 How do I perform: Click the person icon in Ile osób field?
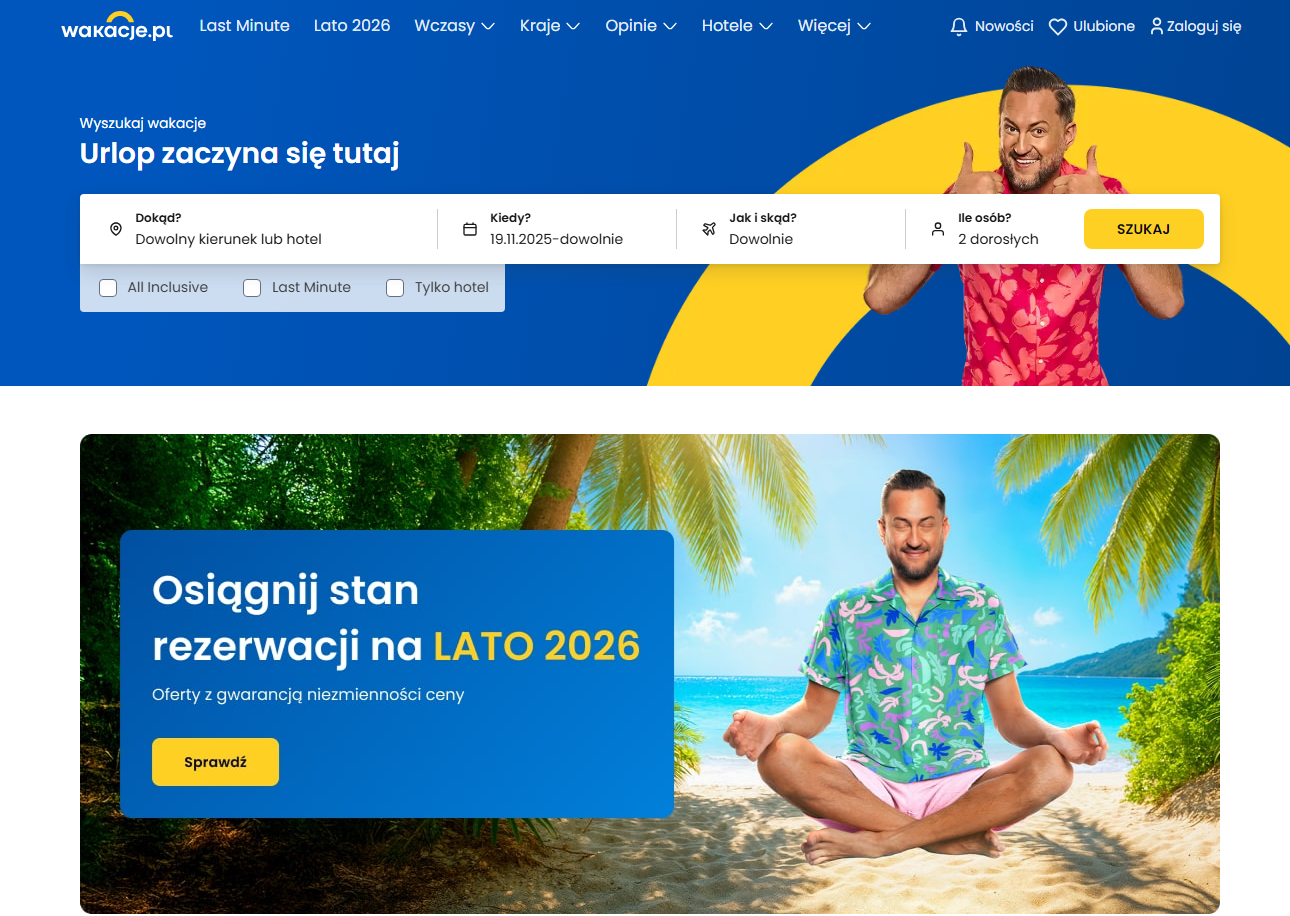coord(938,229)
